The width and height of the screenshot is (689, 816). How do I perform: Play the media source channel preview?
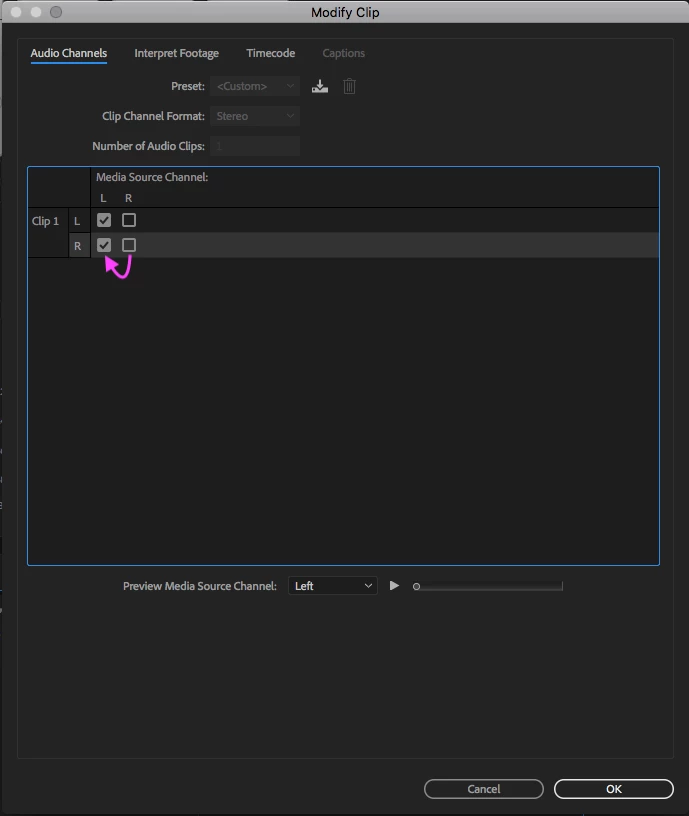pos(394,586)
